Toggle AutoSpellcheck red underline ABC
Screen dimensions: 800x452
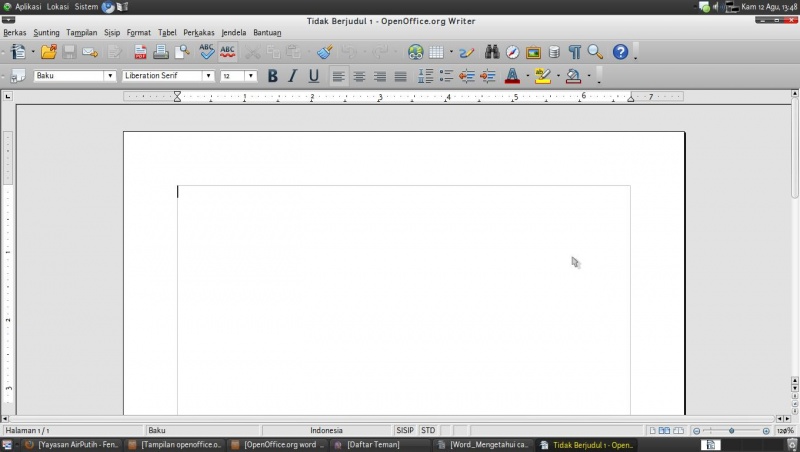[x=228, y=52]
